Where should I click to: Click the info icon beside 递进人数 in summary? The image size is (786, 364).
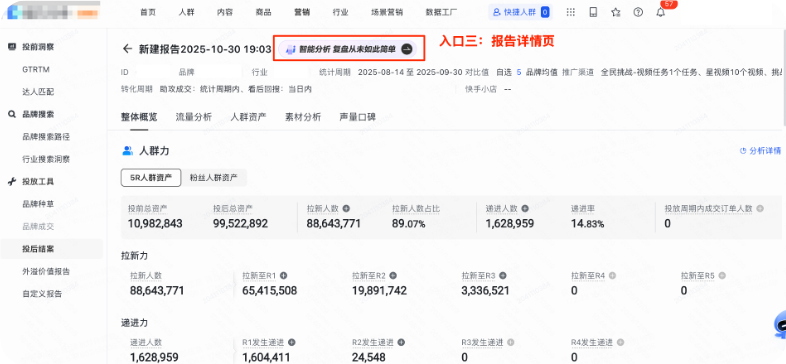pos(525,209)
